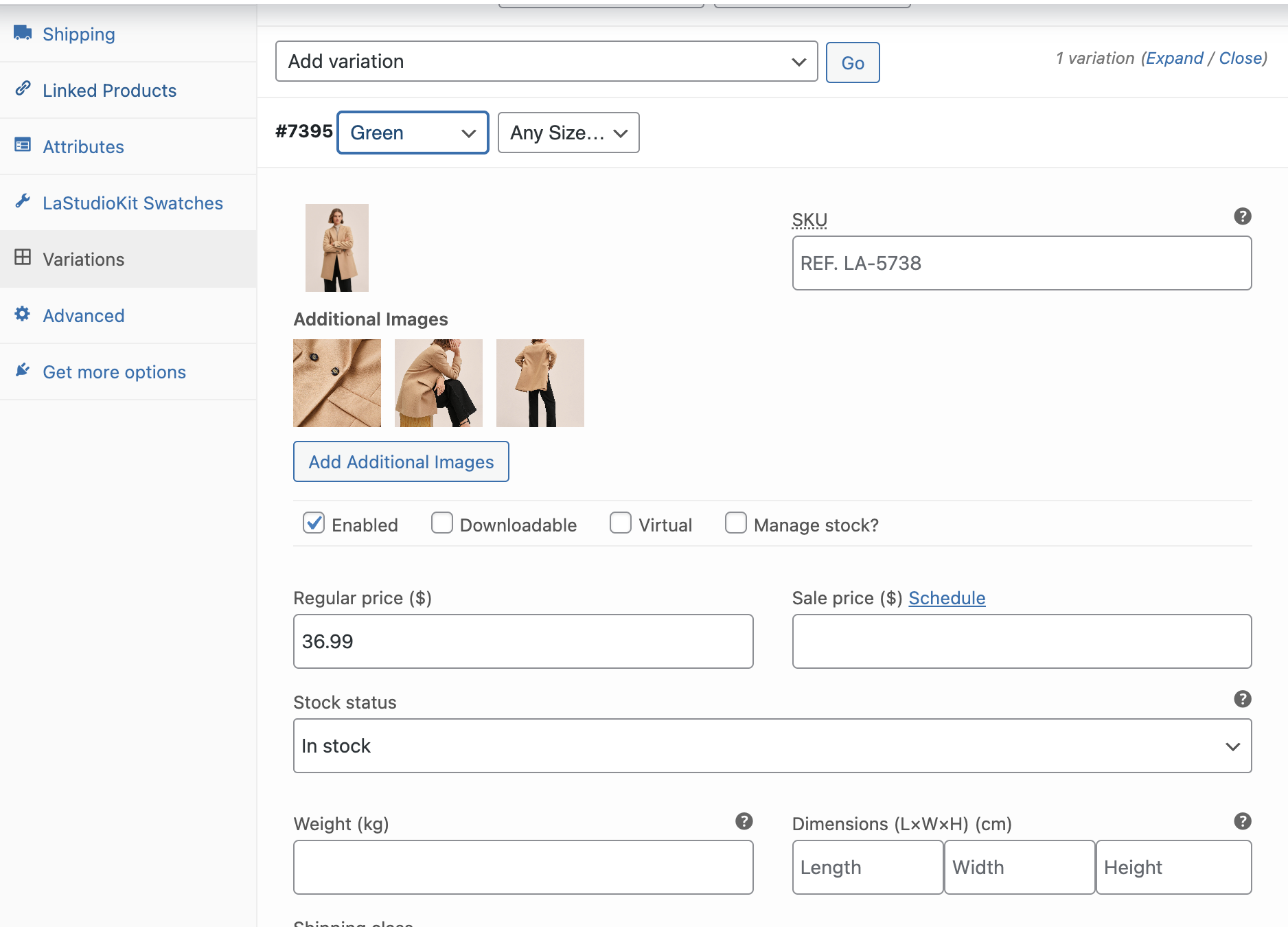Screen dimensions: 1288x927
Task: Switch to the Attributes tab
Action: coord(83,147)
